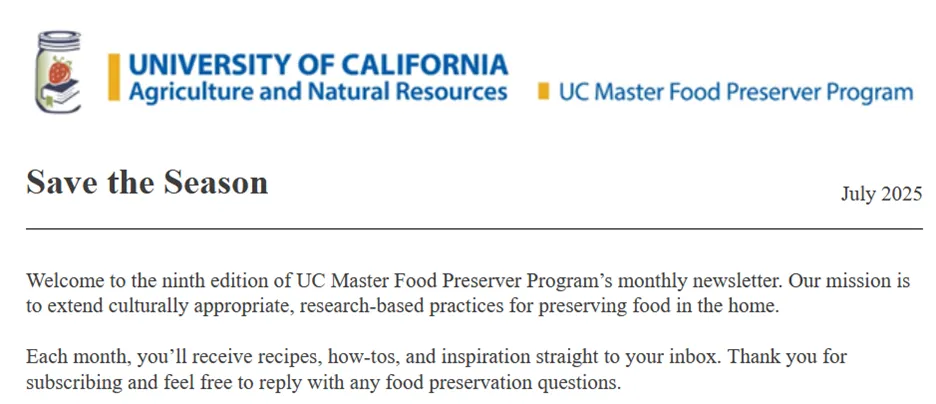Viewport: 936px width, 404px height.
Task: Open UC Master Food Preserver Program link
Action: pyautogui.click(x=736, y=92)
